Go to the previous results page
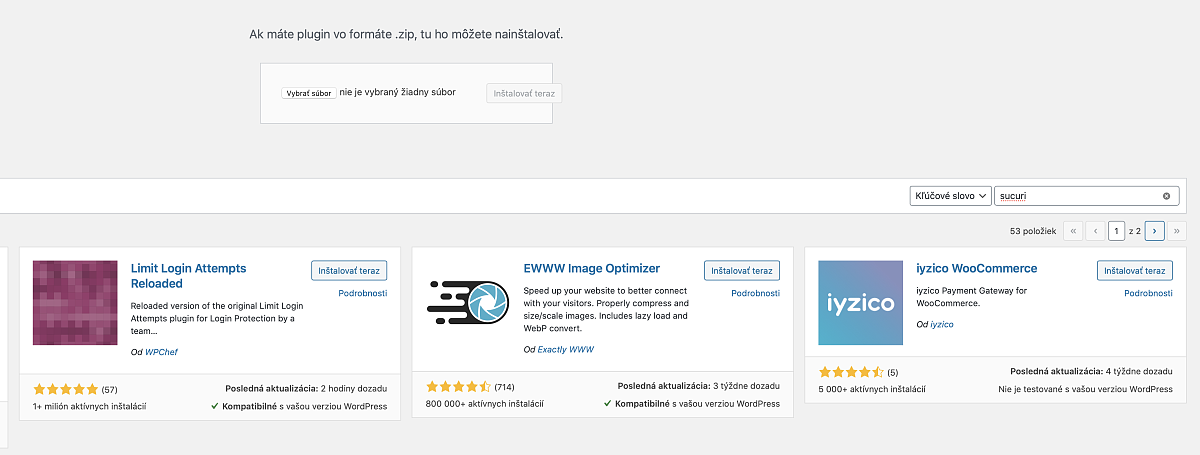1200x455 pixels. pos(1096,231)
